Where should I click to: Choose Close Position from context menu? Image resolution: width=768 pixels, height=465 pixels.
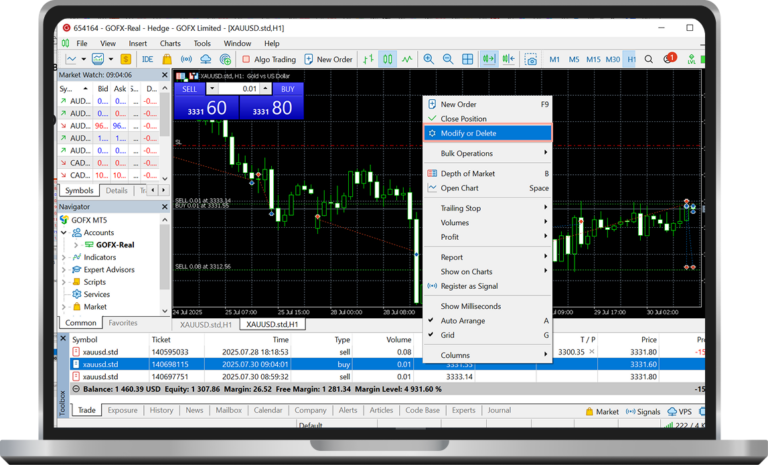[488, 119]
